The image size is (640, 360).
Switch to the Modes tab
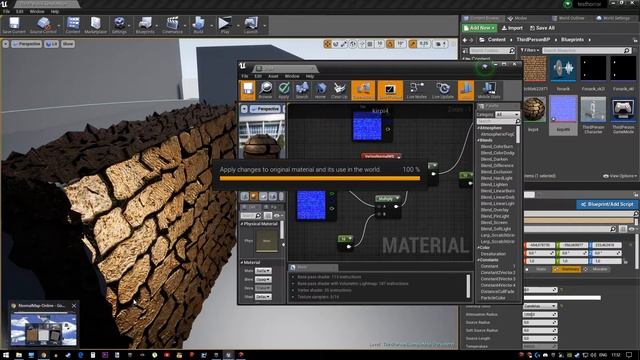tap(517, 18)
